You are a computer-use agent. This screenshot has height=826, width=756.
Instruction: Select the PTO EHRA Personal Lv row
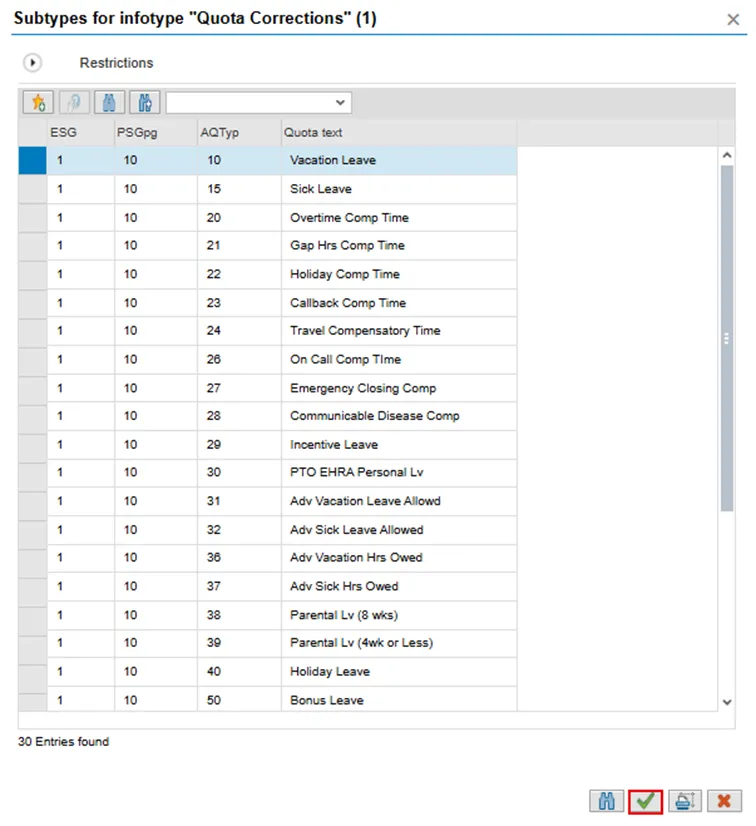tap(347, 473)
